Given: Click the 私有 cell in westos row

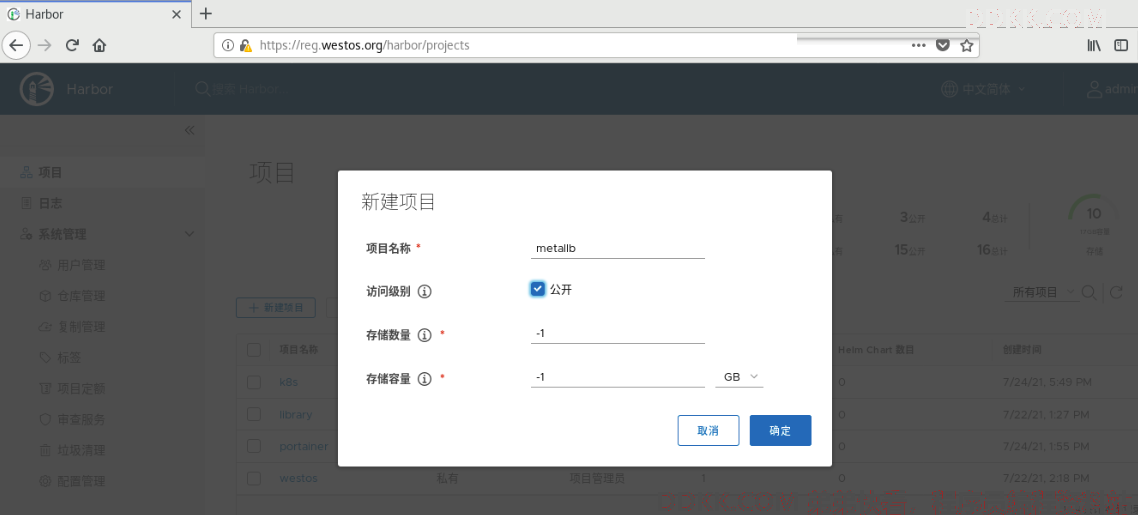Looking at the screenshot, I should tap(447, 478).
